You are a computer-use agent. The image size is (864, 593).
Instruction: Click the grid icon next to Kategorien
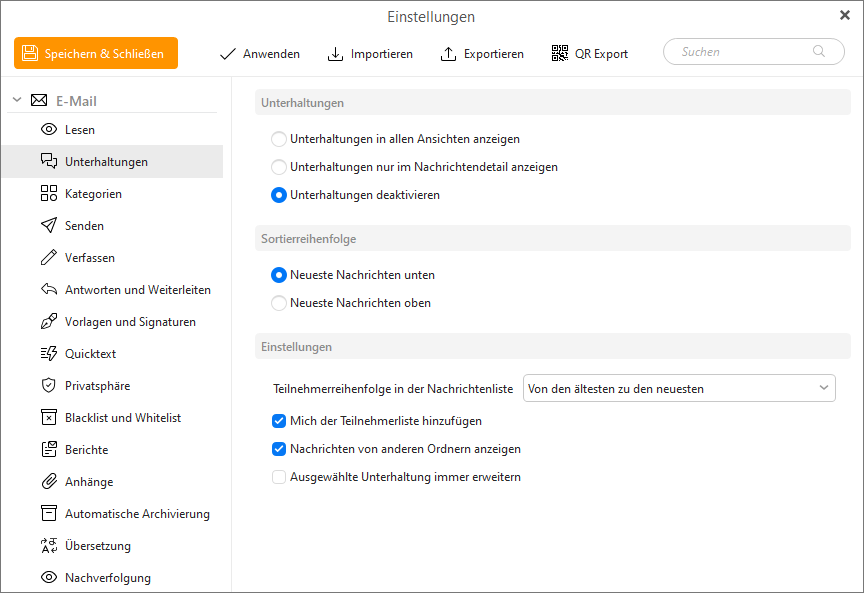(x=48, y=194)
